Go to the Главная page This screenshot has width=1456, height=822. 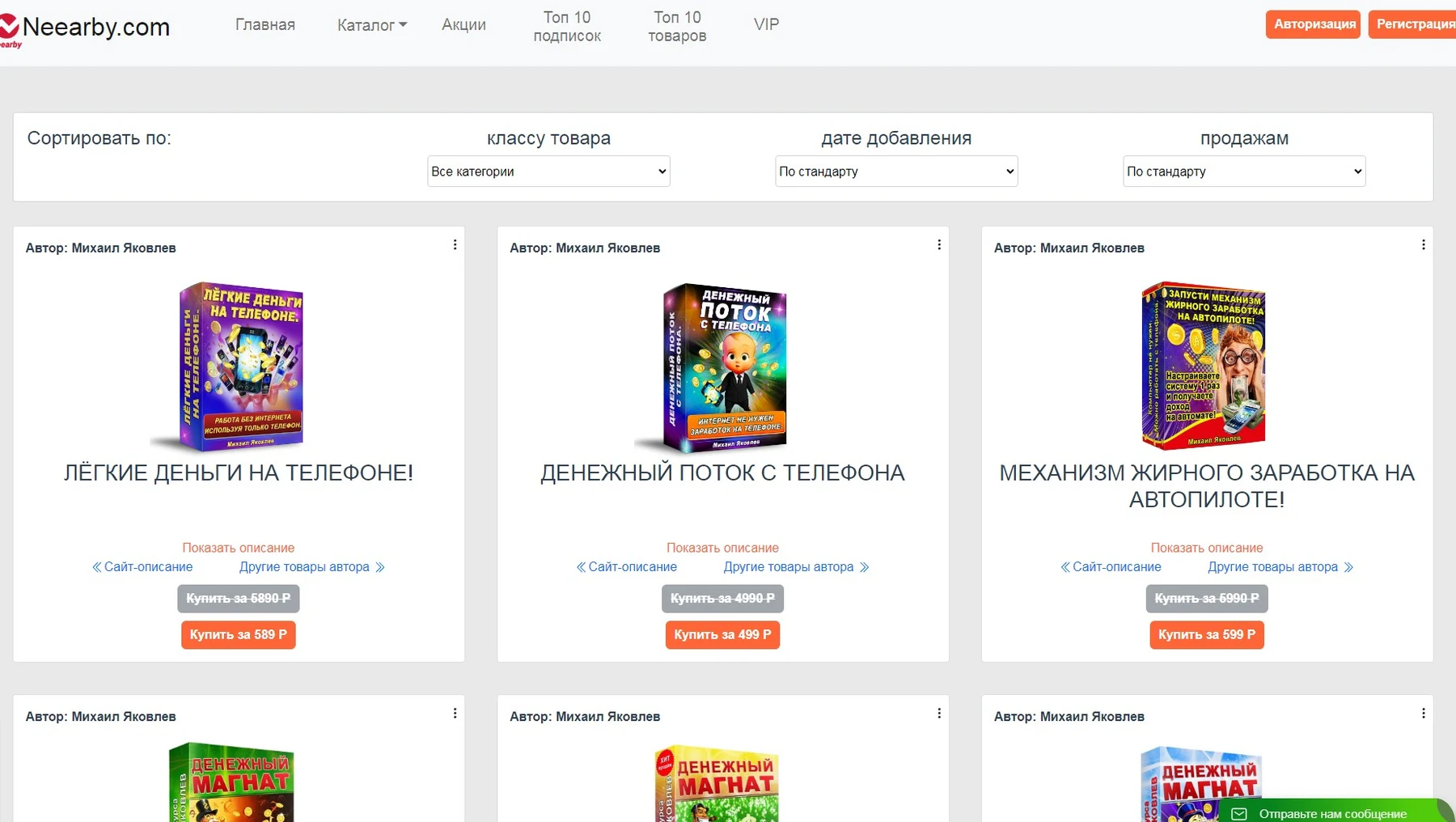tap(265, 25)
